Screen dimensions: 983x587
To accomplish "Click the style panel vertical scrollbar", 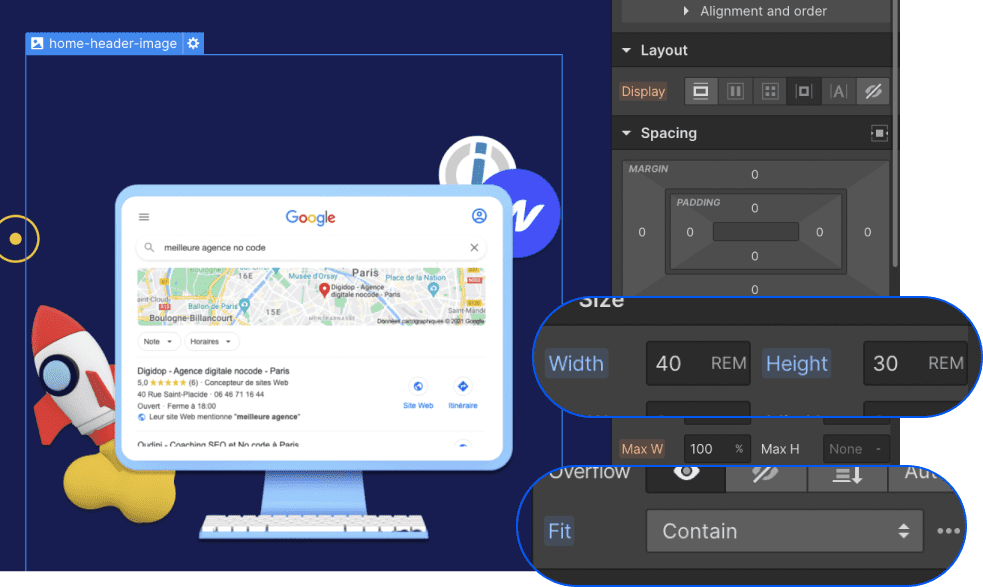I will click(895, 134).
